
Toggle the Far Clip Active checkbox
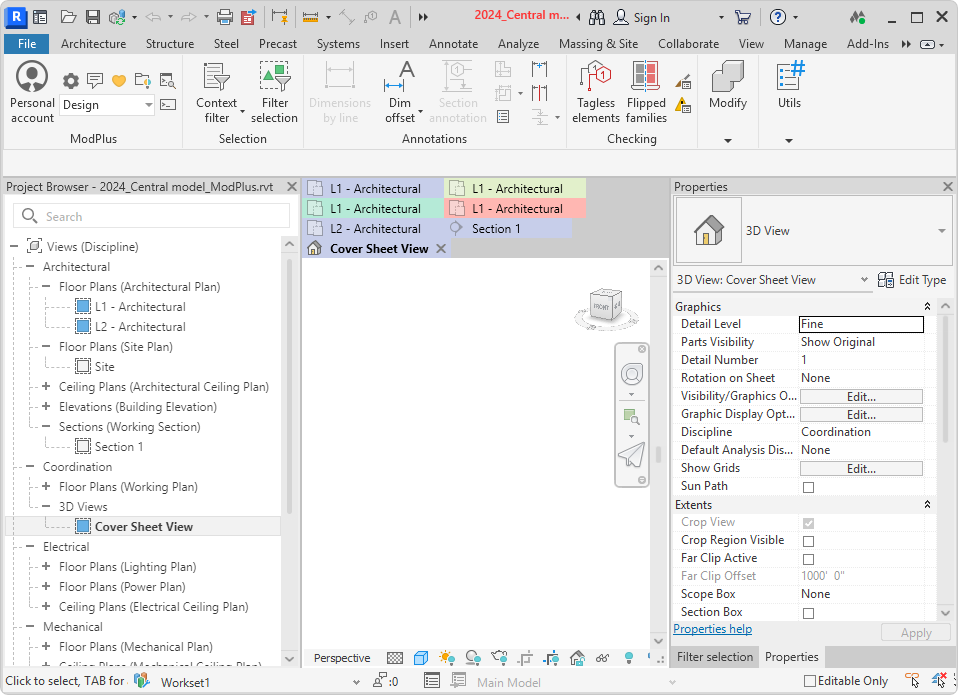(808, 559)
